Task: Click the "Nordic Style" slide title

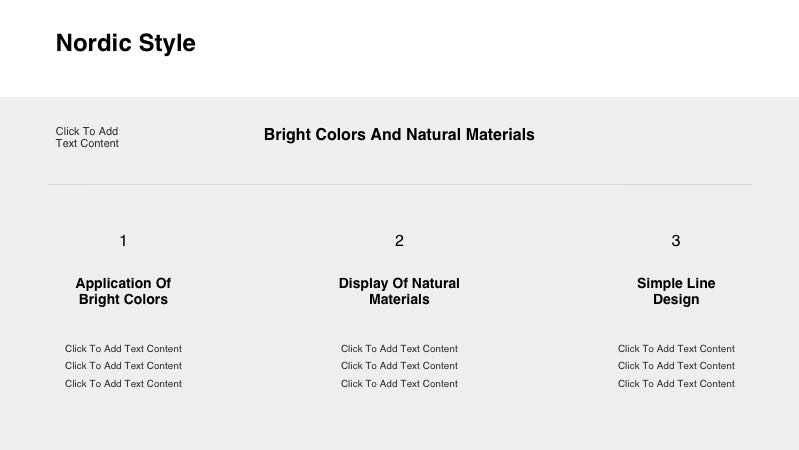Action: [x=126, y=43]
